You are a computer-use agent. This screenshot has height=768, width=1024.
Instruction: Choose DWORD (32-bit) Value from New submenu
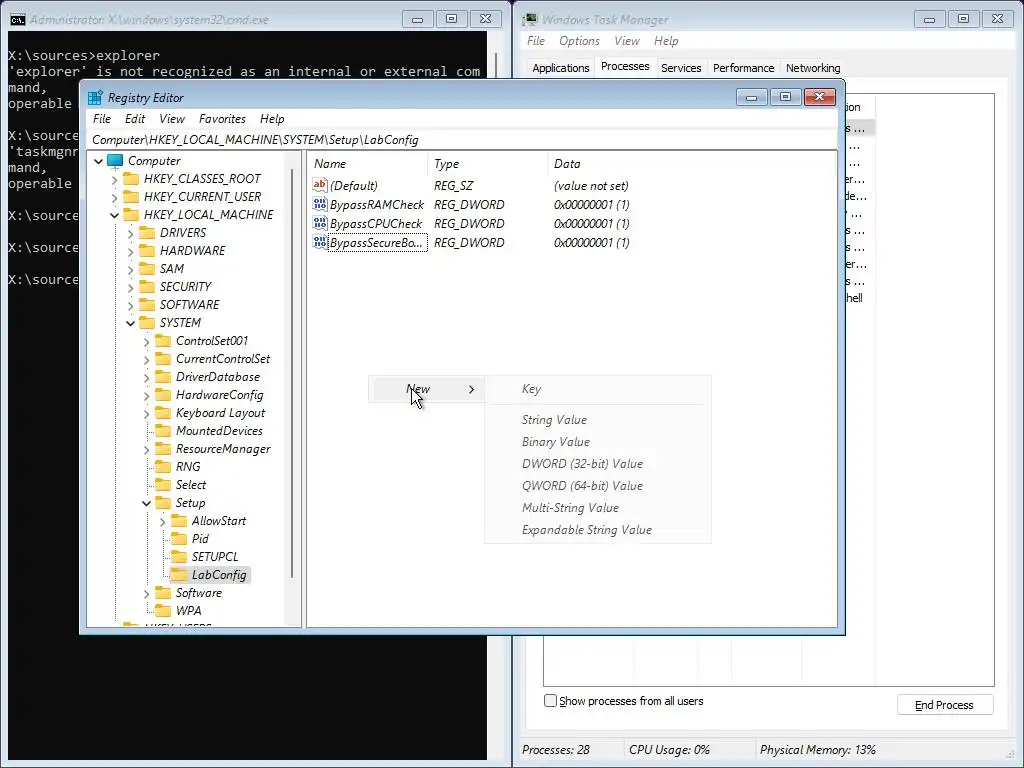pos(583,464)
